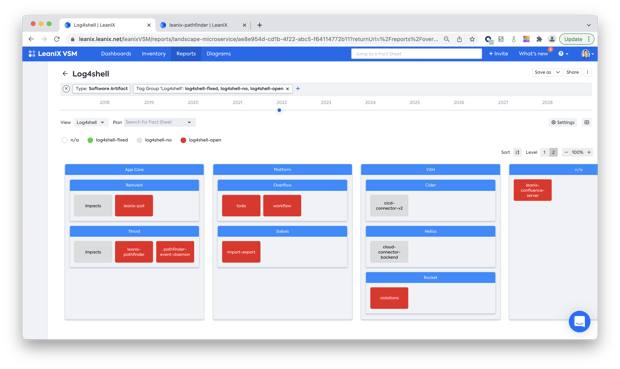This screenshot has width=620, height=369.
Task: Toggle the log4shell-open legend item
Action: [x=200, y=140]
